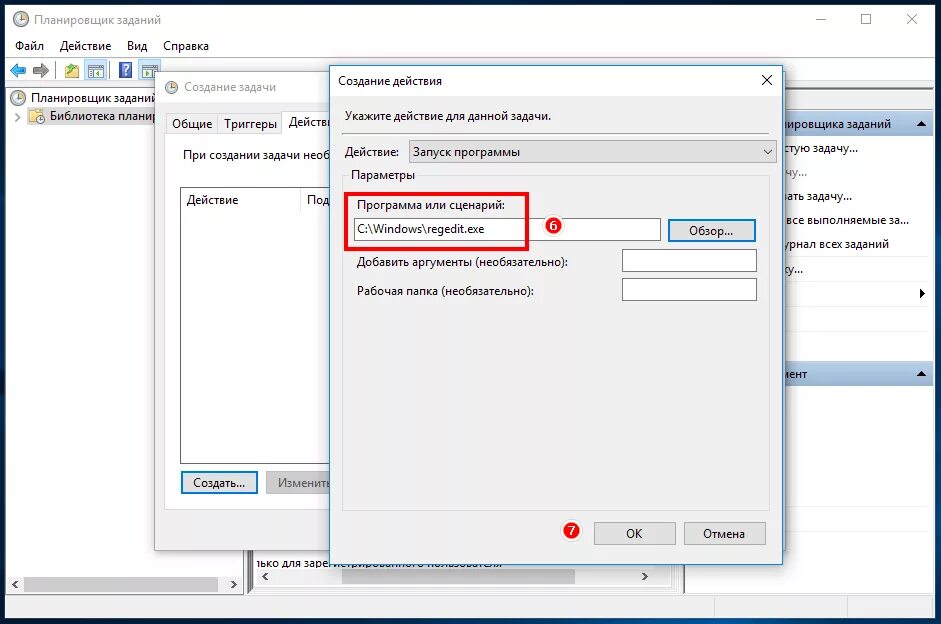Click the Back arrow toolbar icon
The height and width of the screenshot is (624, 941).
[18, 71]
